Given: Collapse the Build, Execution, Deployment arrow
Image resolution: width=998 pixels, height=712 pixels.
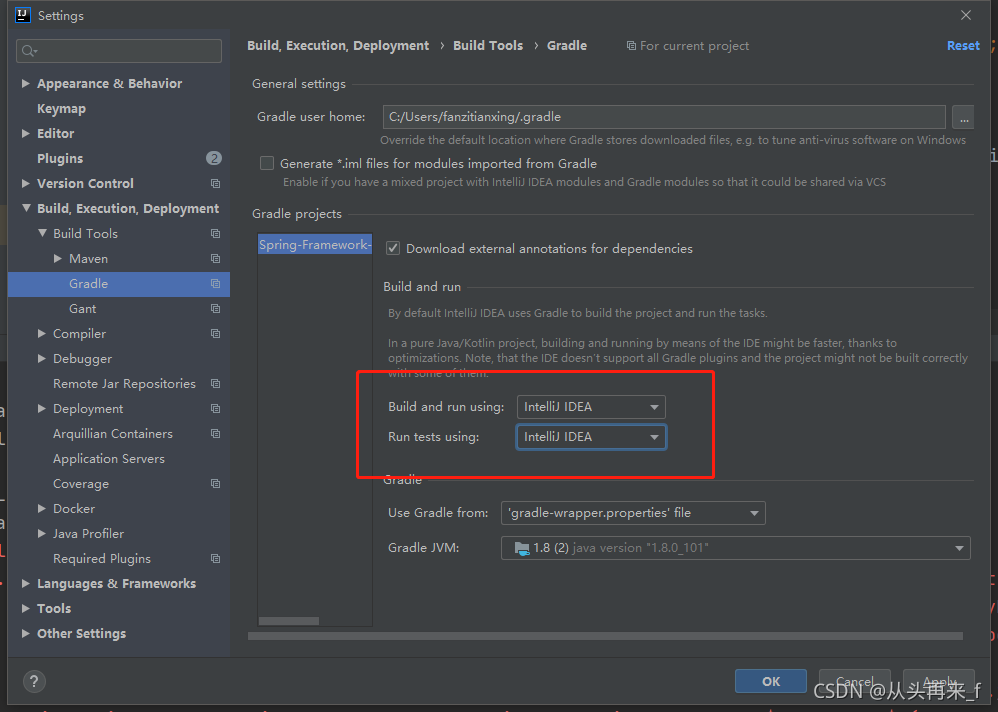Looking at the screenshot, I should (26, 208).
